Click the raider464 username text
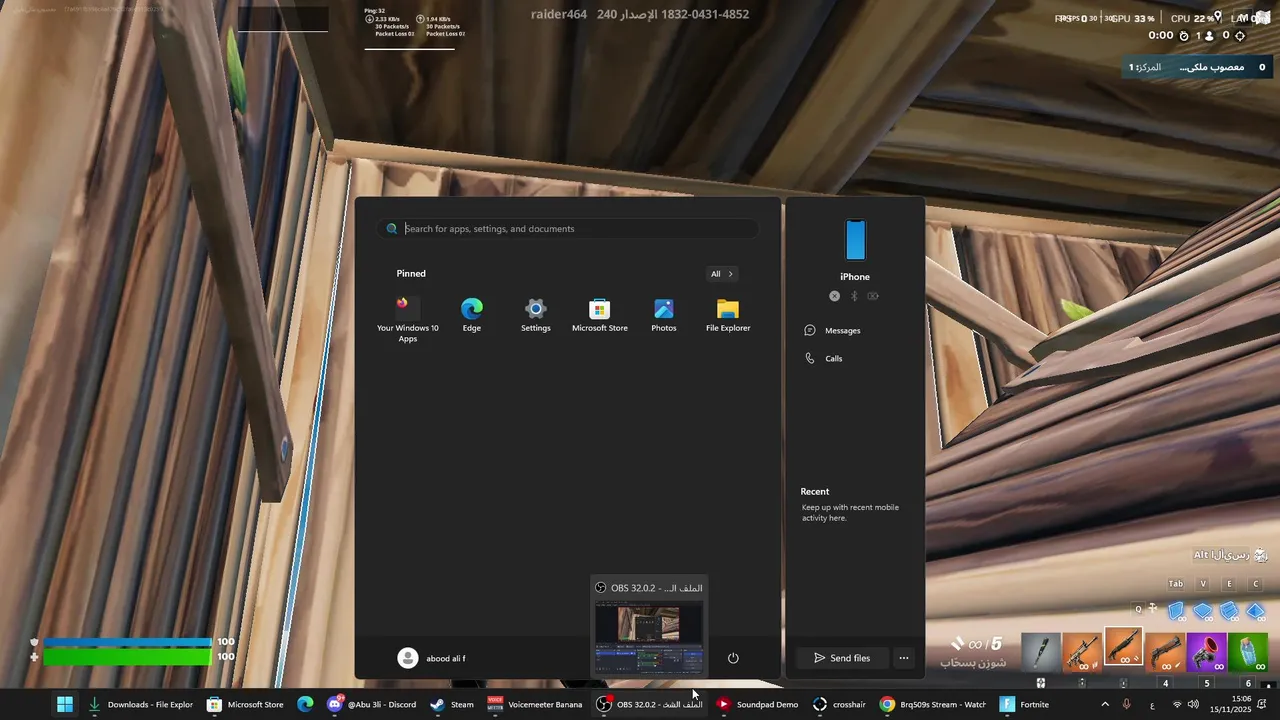The image size is (1280, 720). [x=558, y=14]
